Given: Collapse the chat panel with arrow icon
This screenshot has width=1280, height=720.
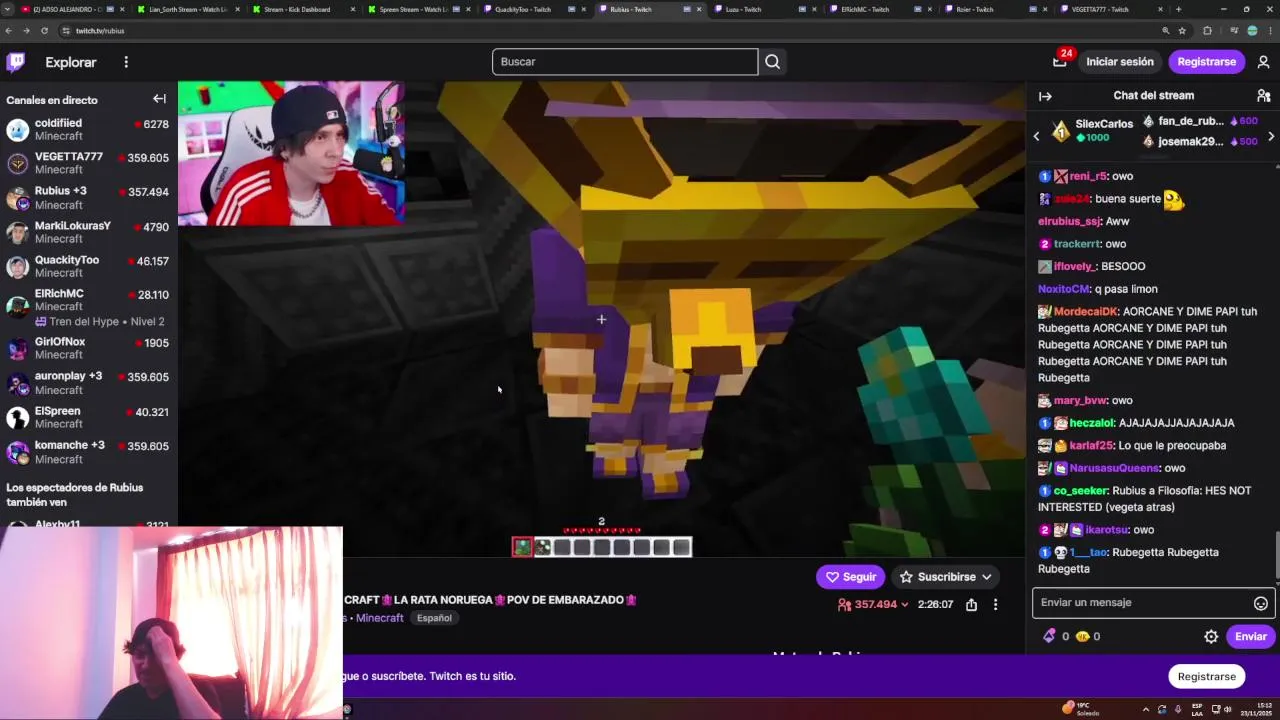Looking at the screenshot, I should 1045,96.
